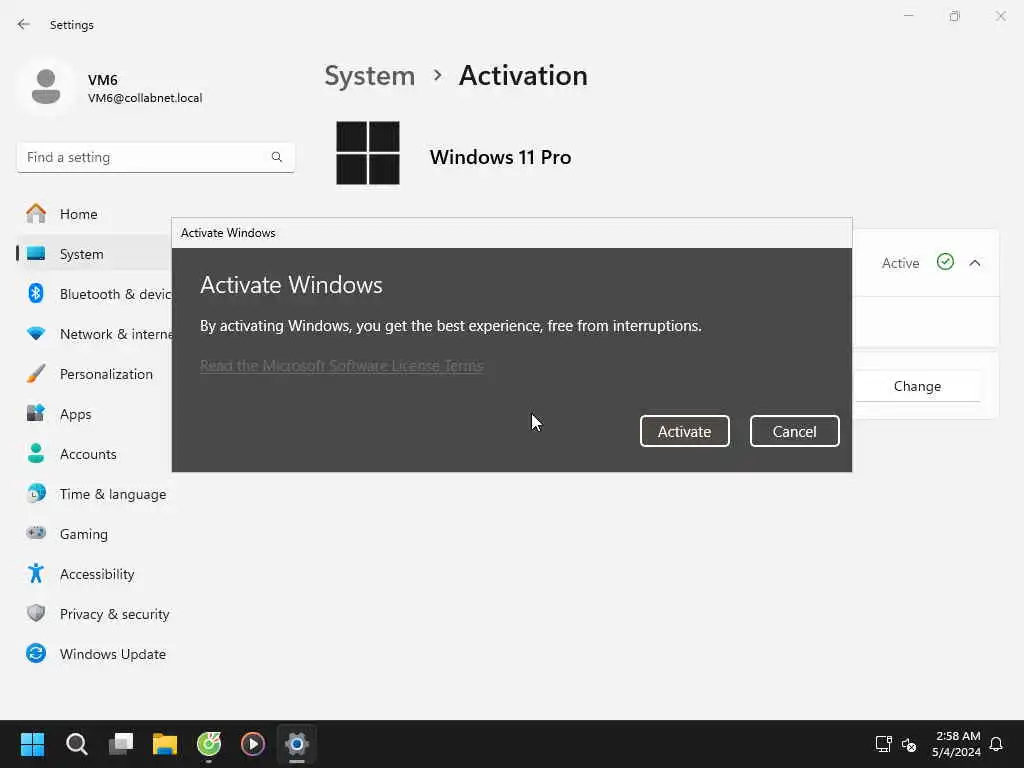The height and width of the screenshot is (768, 1024).
Task: Select System in the sidebar
Action: coord(95,254)
